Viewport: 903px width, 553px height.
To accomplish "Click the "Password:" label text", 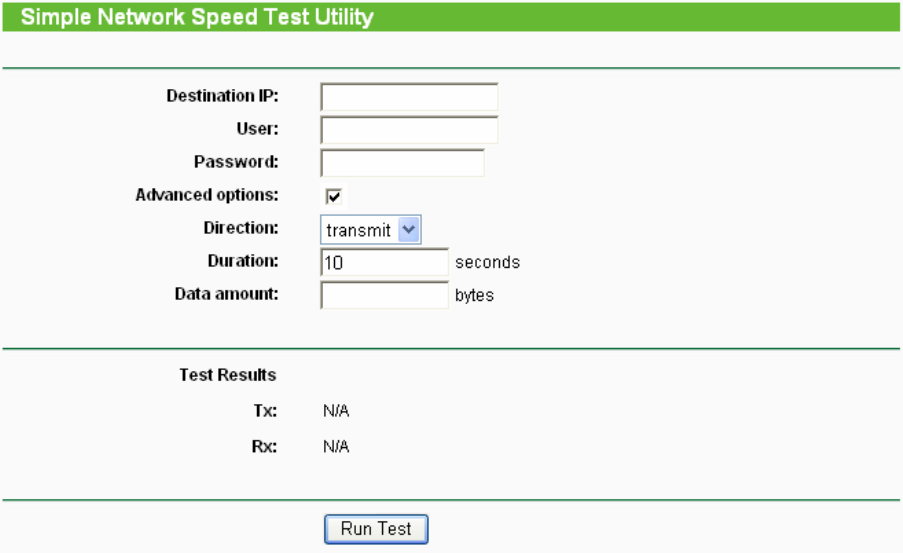I will pos(236,162).
